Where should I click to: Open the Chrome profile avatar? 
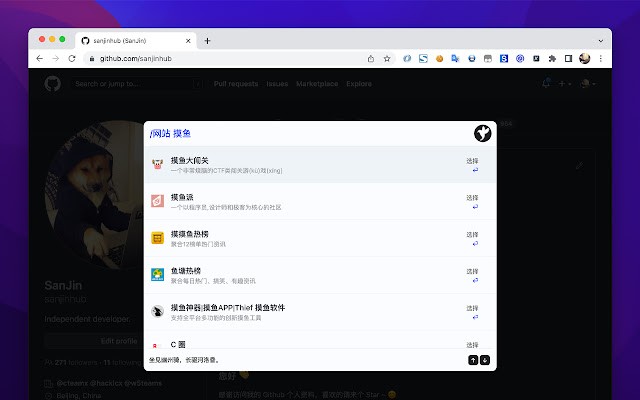coord(584,58)
